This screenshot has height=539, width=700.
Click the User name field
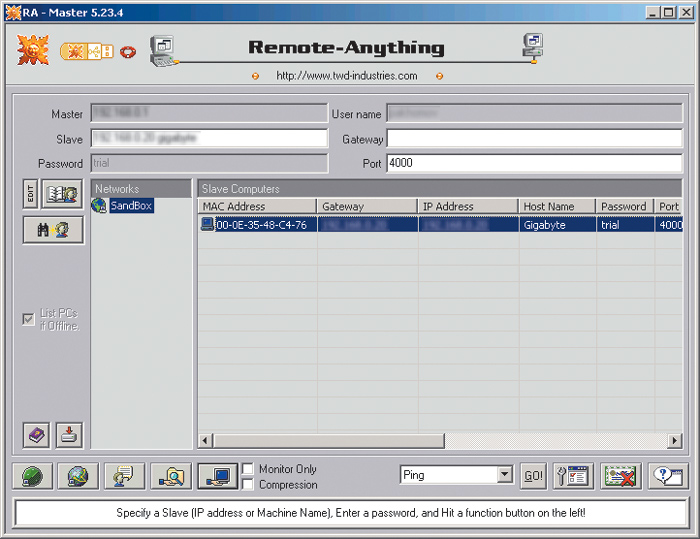point(534,113)
